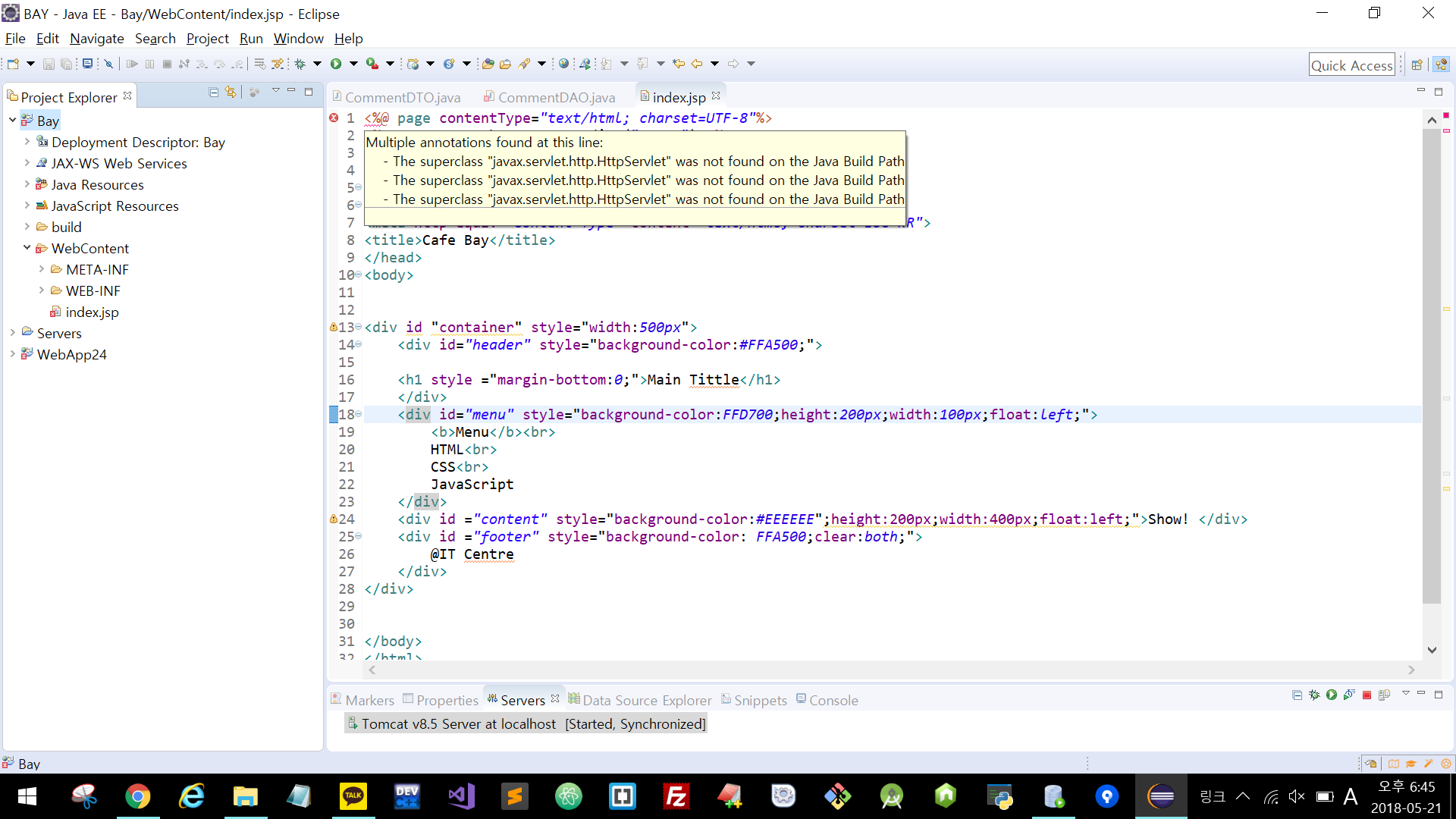
Task: Open the Project menu
Action: (207, 38)
